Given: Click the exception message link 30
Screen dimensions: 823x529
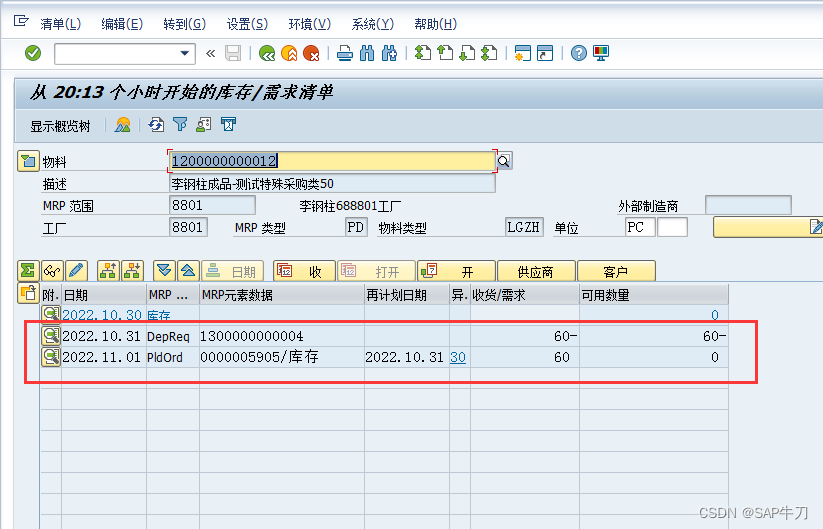Looking at the screenshot, I should (458, 357).
